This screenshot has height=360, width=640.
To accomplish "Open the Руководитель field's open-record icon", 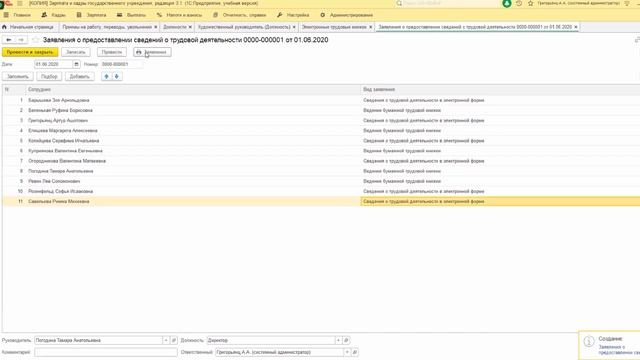I will pyautogui.click(x=174, y=340).
